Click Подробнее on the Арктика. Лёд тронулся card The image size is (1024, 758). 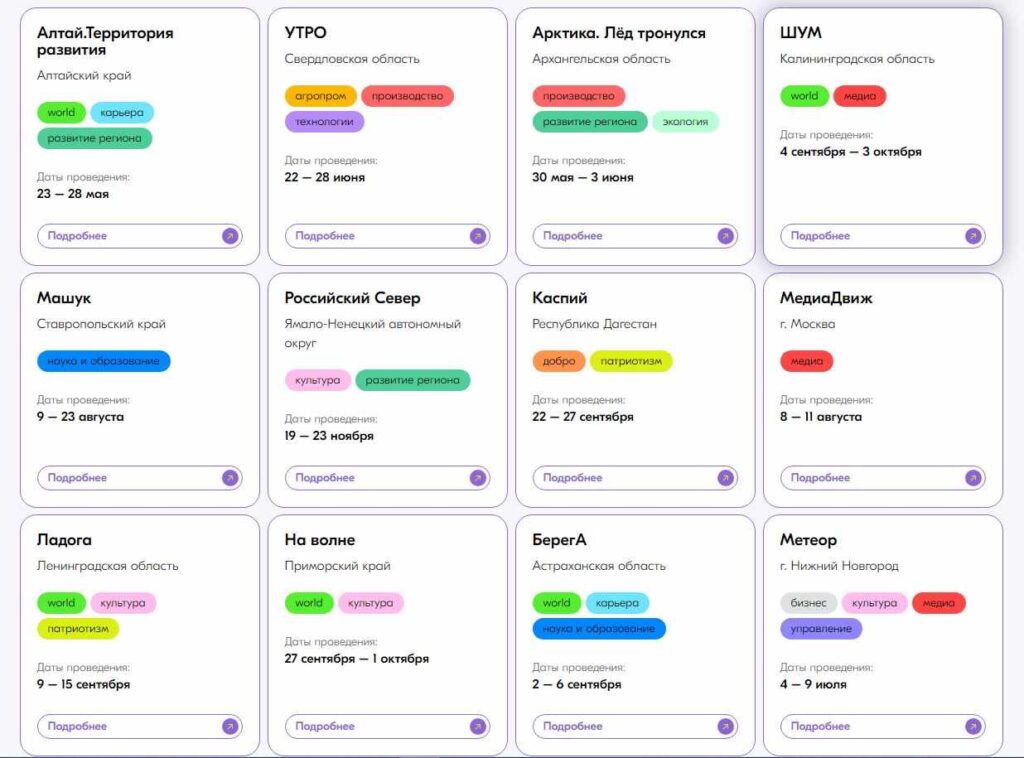click(573, 236)
